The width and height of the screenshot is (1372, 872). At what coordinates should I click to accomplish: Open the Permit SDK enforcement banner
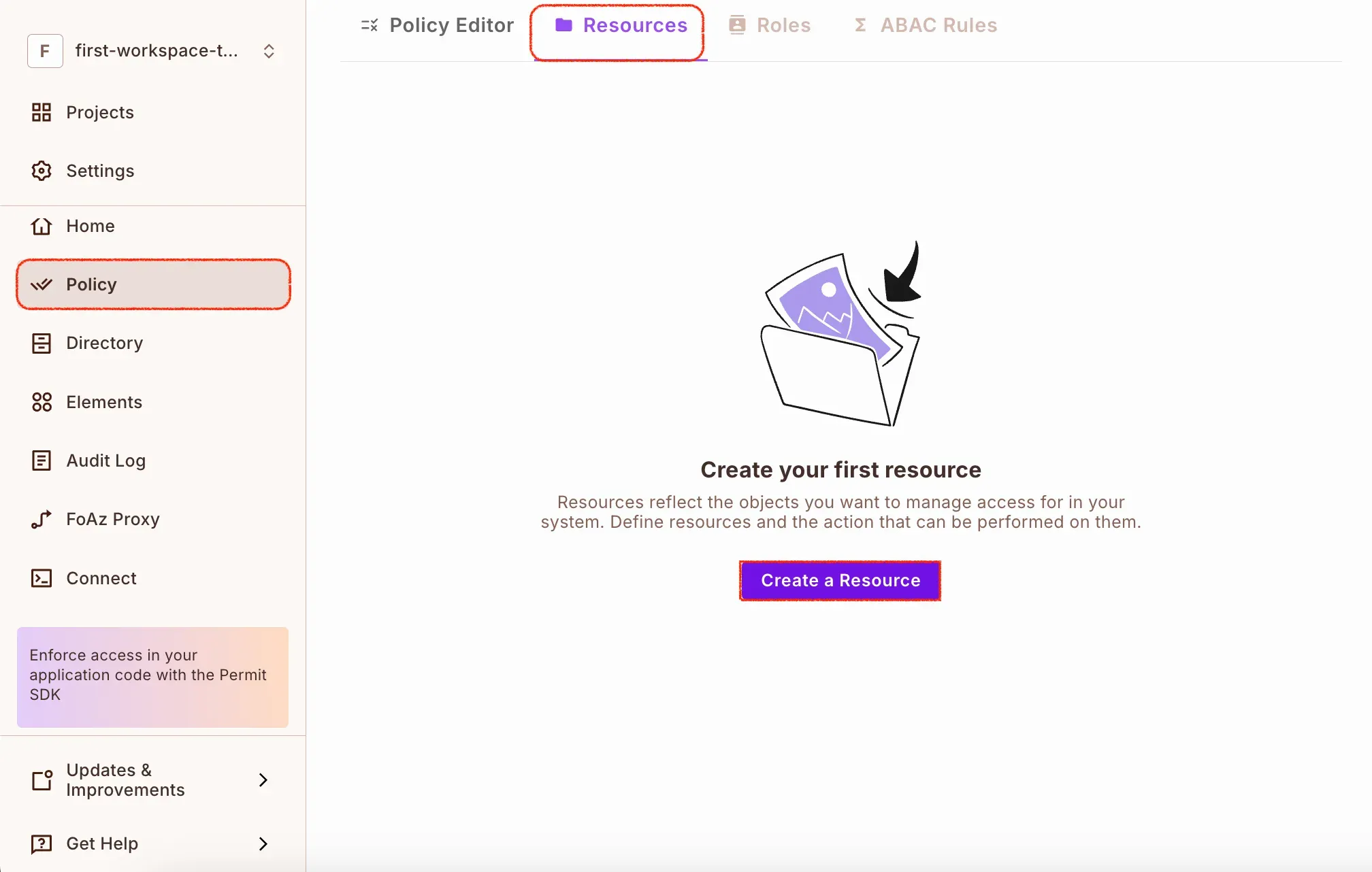point(152,676)
